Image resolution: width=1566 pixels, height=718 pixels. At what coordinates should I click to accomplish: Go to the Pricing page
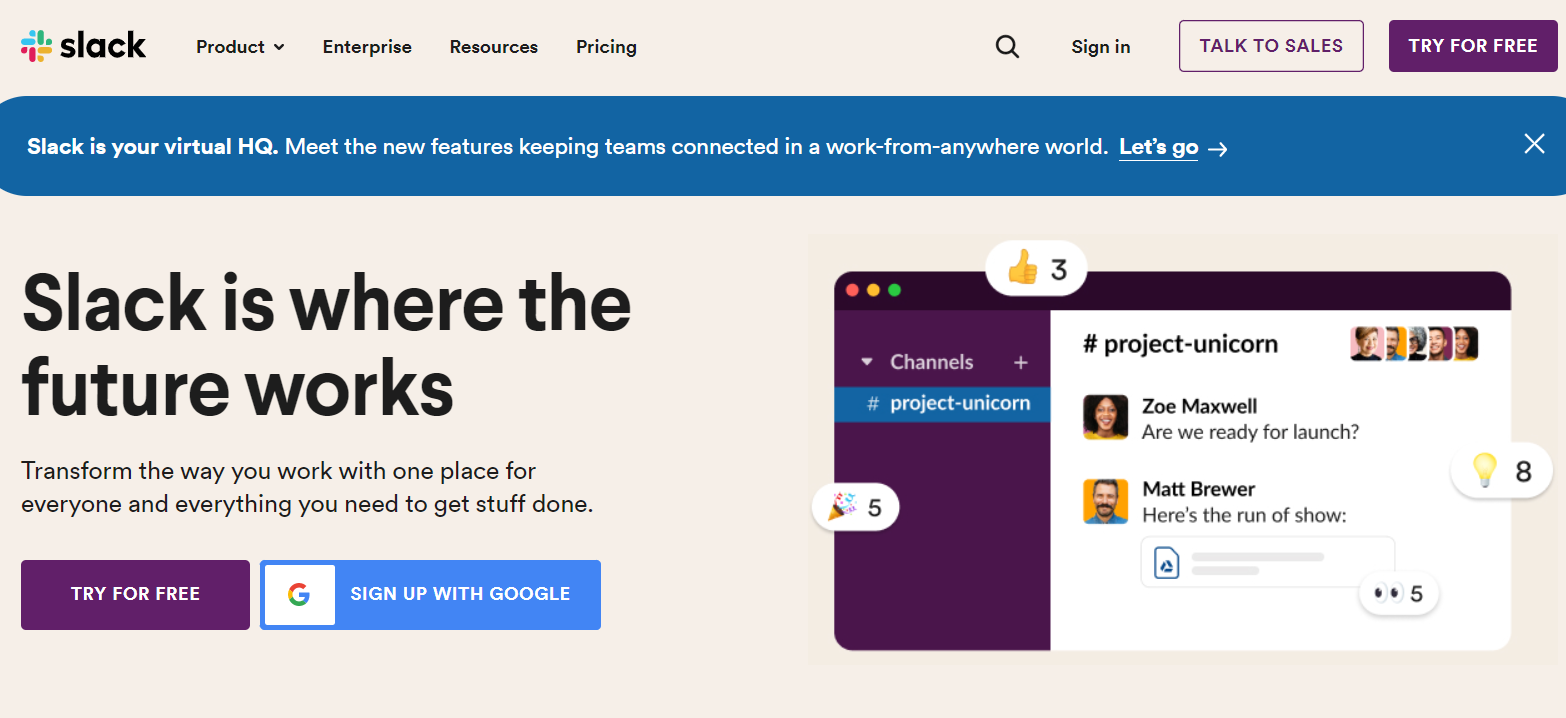[x=606, y=47]
